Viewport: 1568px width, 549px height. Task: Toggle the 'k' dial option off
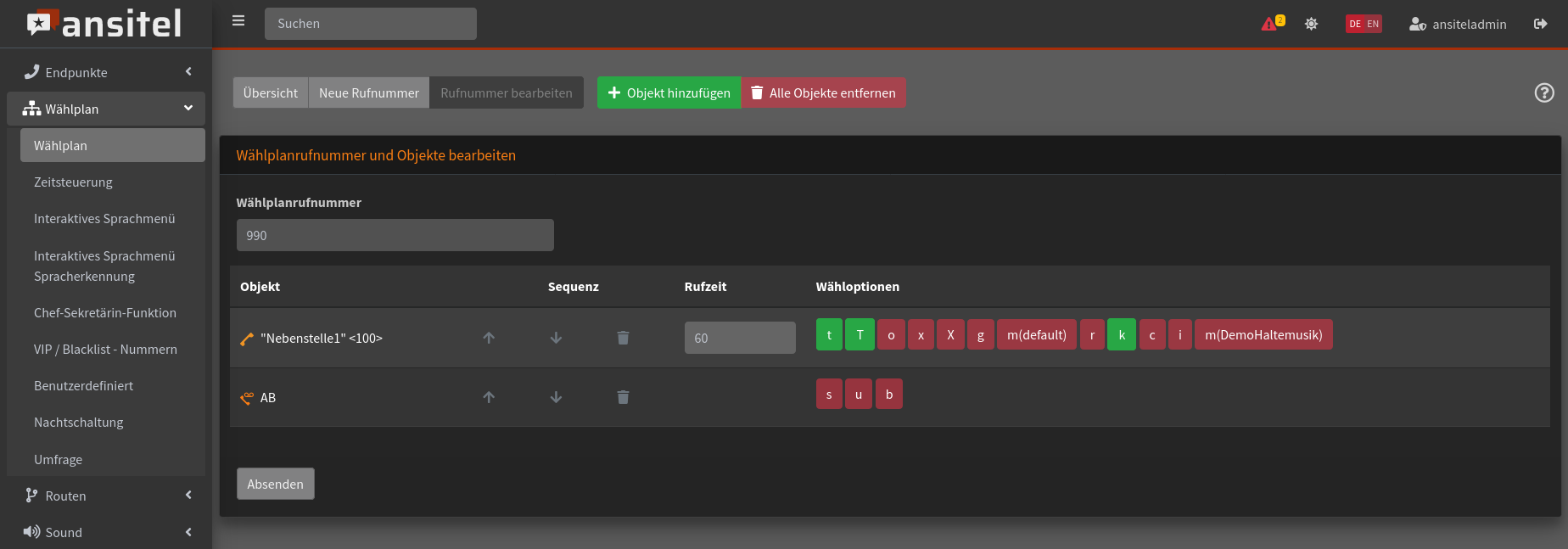click(1121, 335)
